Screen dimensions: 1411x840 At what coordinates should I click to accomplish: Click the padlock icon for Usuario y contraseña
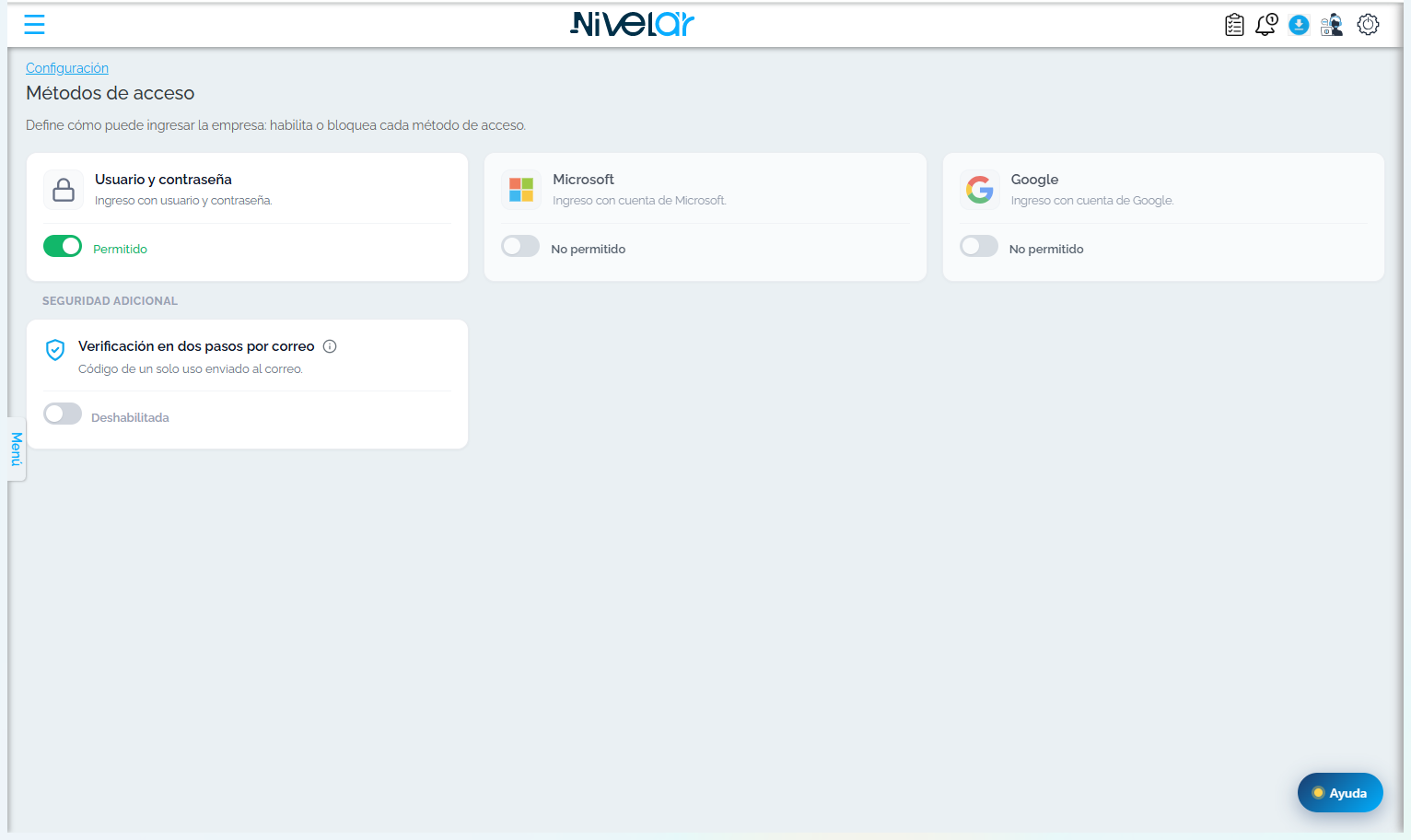[64, 190]
